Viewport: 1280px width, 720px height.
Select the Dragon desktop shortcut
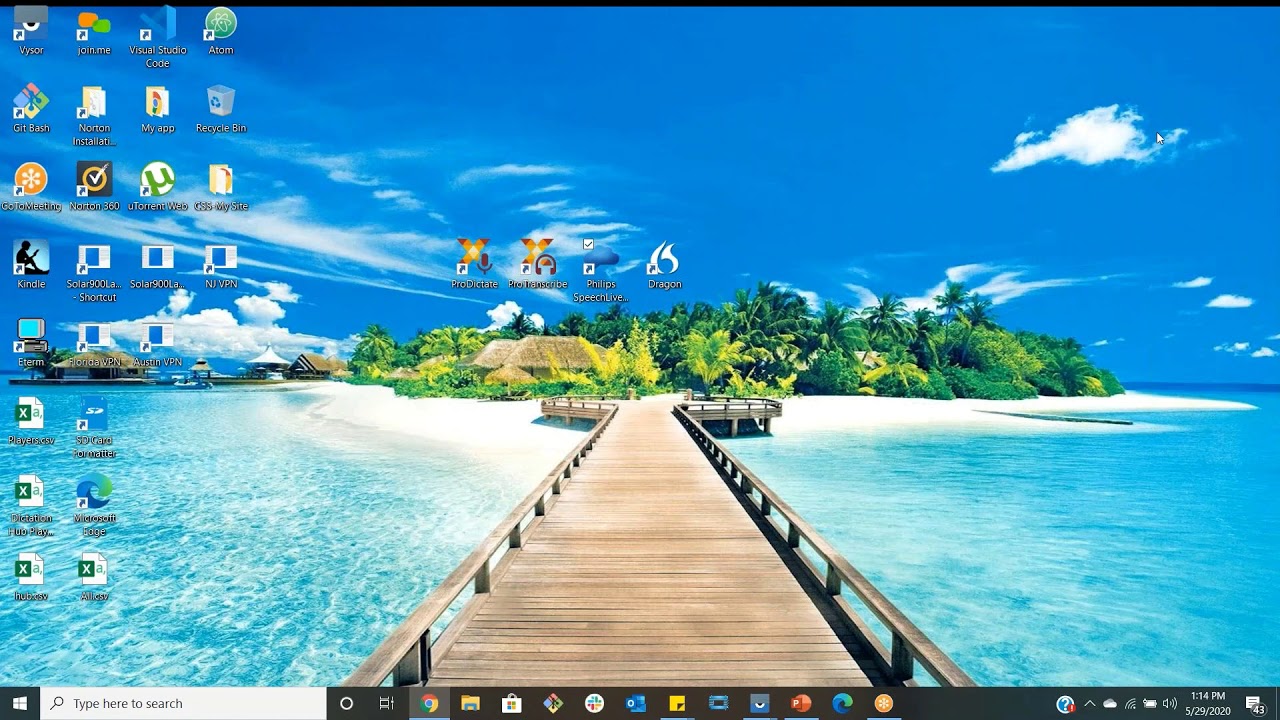click(x=664, y=265)
